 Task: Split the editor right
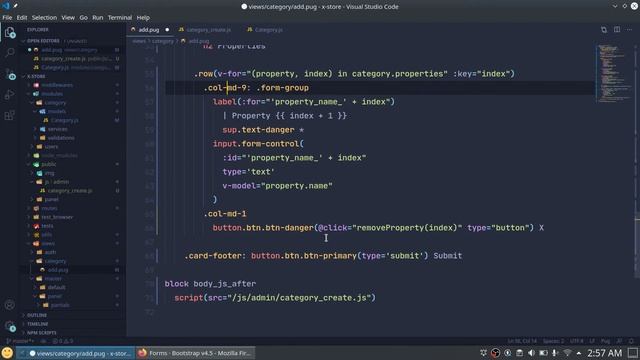point(617,30)
